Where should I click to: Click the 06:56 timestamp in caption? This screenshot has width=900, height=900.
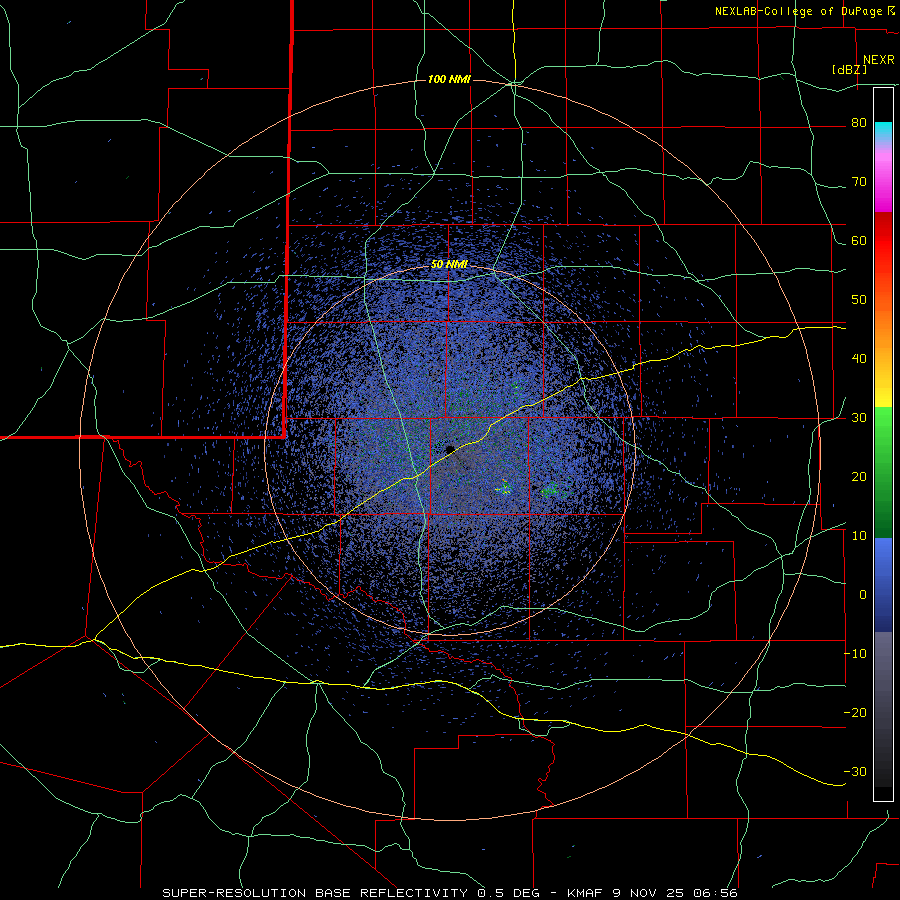tap(717, 893)
